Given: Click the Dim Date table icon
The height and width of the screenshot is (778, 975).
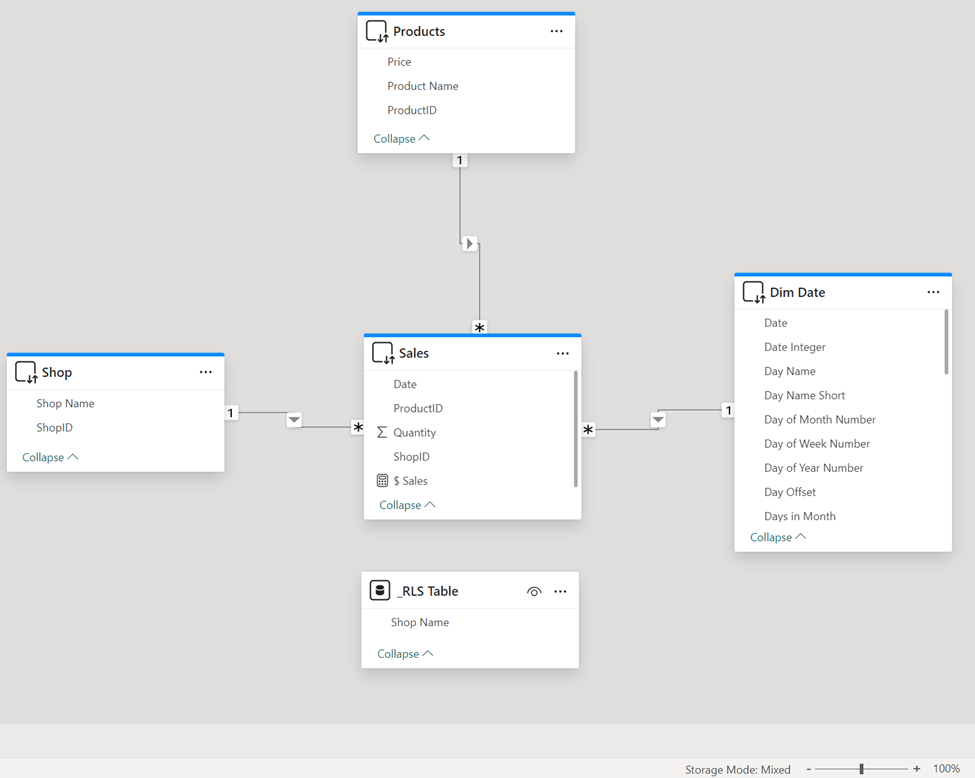Looking at the screenshot, I should pyautogui.click(x=753, y=292).
